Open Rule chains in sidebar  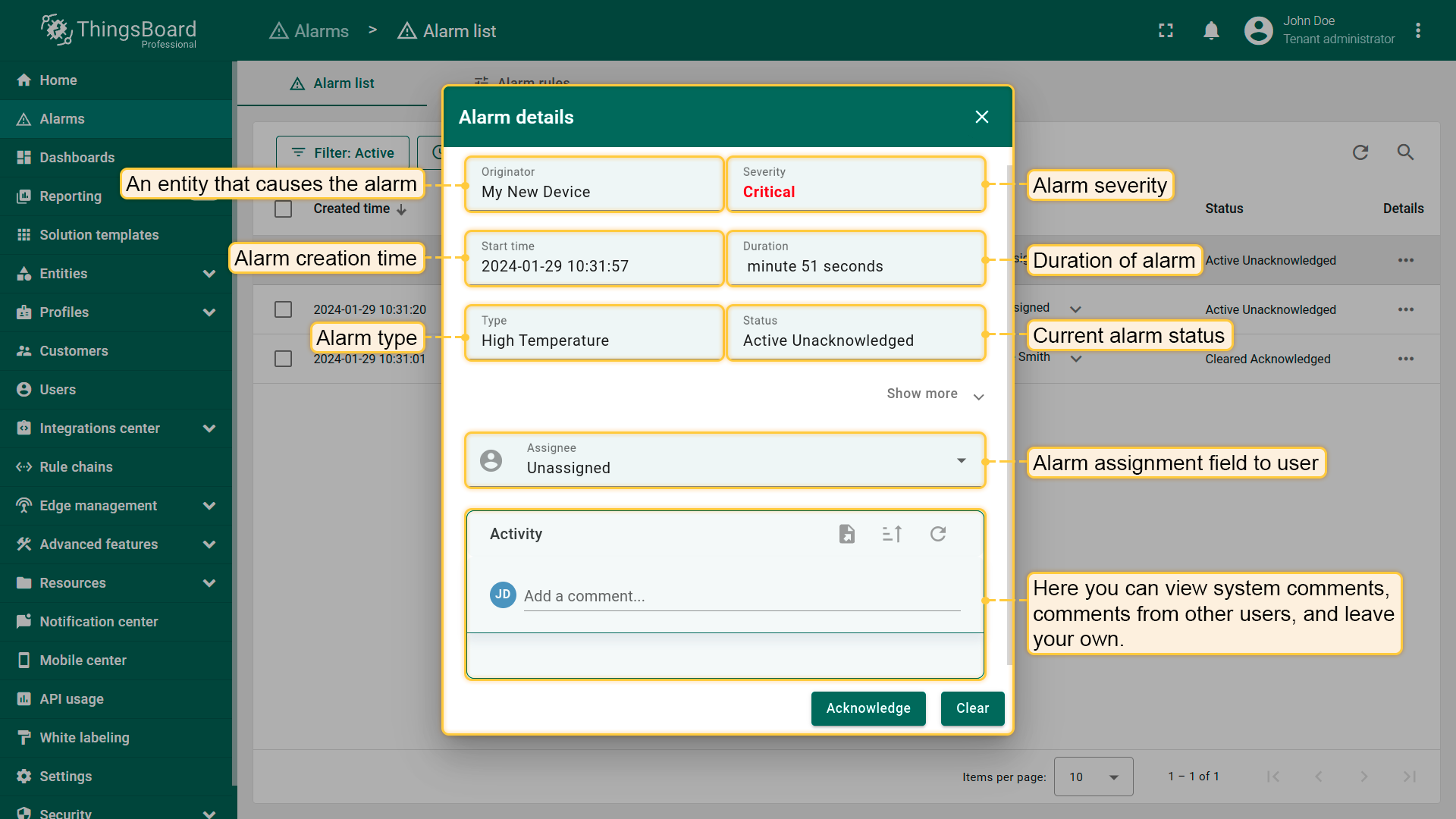[76, 467]
